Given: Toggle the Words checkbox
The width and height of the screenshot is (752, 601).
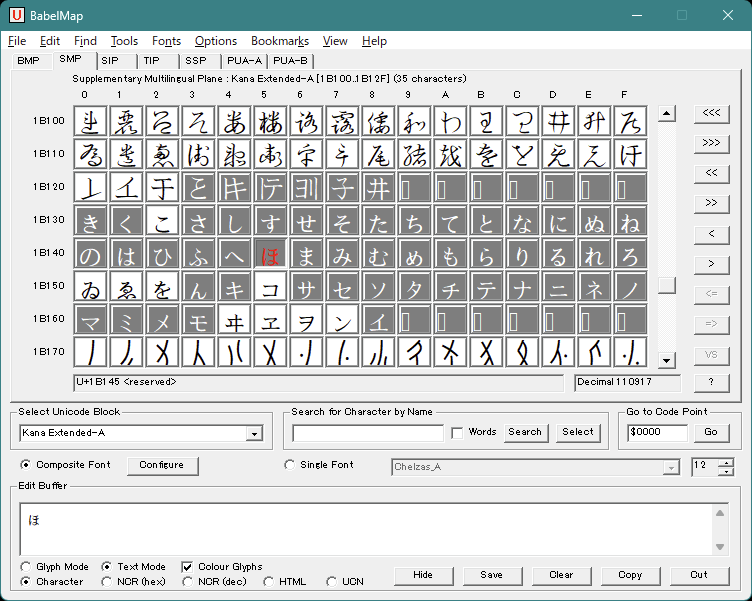Looking at the screenshot, I should (457, 433).
